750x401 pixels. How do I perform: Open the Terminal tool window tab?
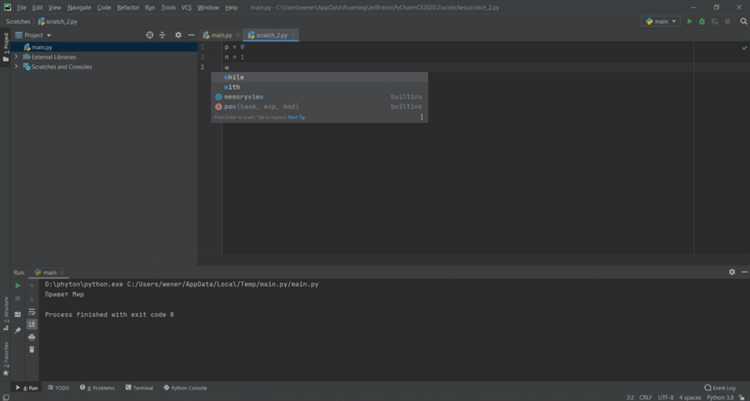click(x=140, y=388)
